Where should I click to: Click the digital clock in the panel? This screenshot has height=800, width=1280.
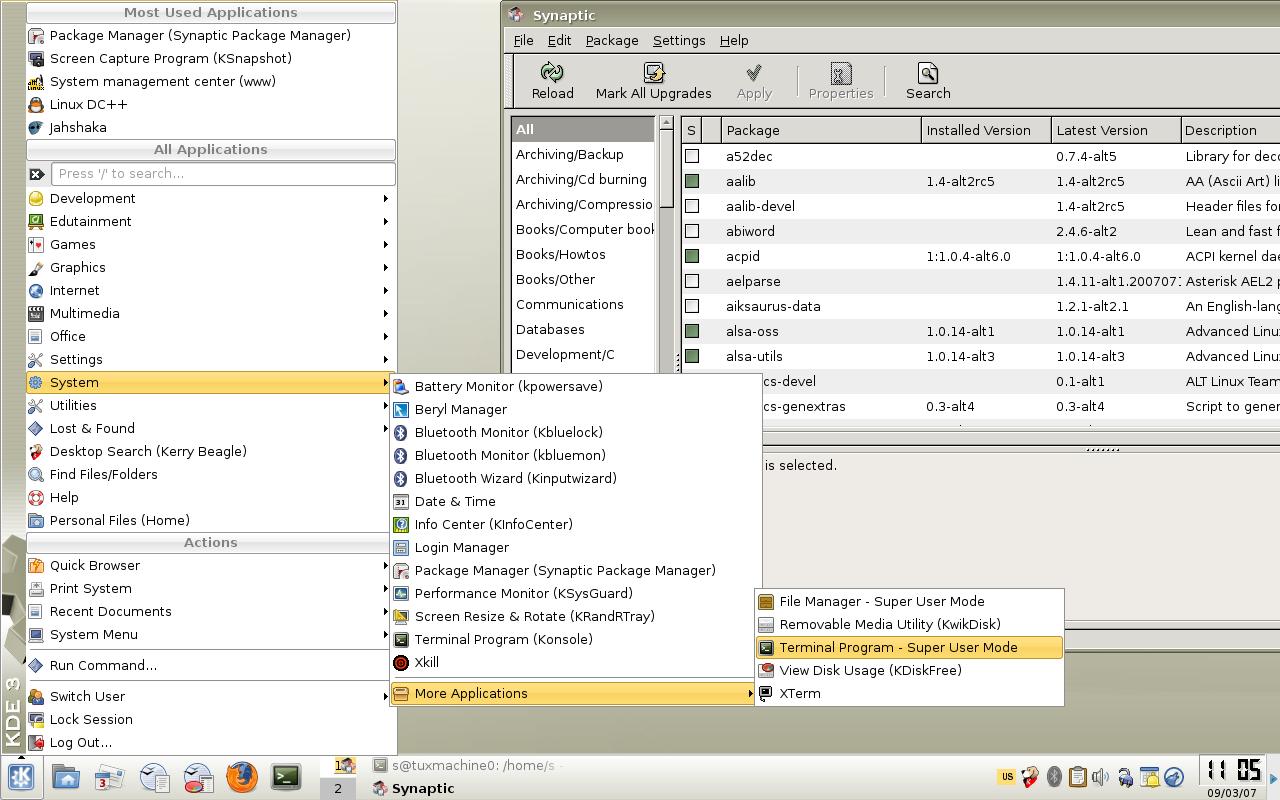pyautogui.click(x=1232, y=771)
